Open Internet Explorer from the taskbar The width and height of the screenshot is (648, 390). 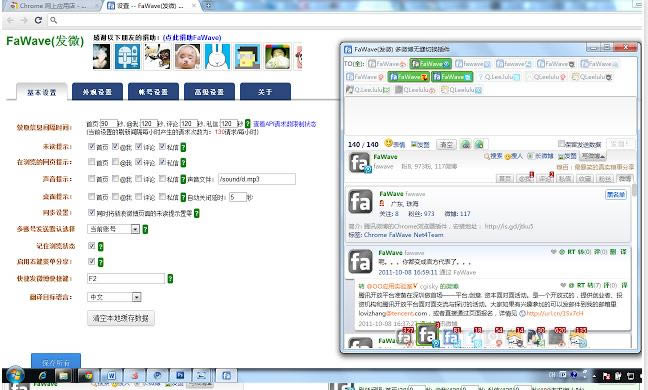[x=42, y=376]
